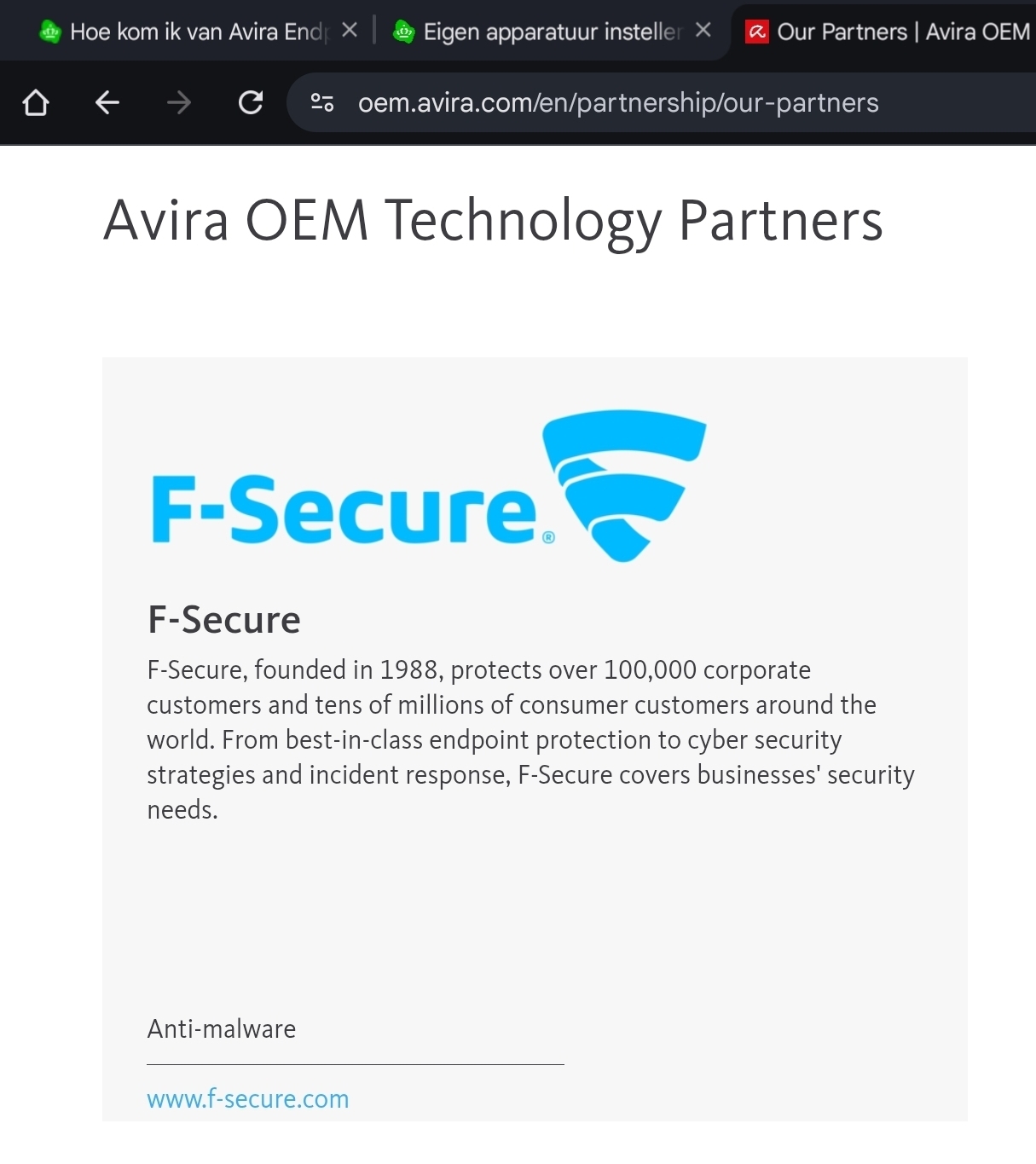Click the forward navigation arrow

[179, 103]
